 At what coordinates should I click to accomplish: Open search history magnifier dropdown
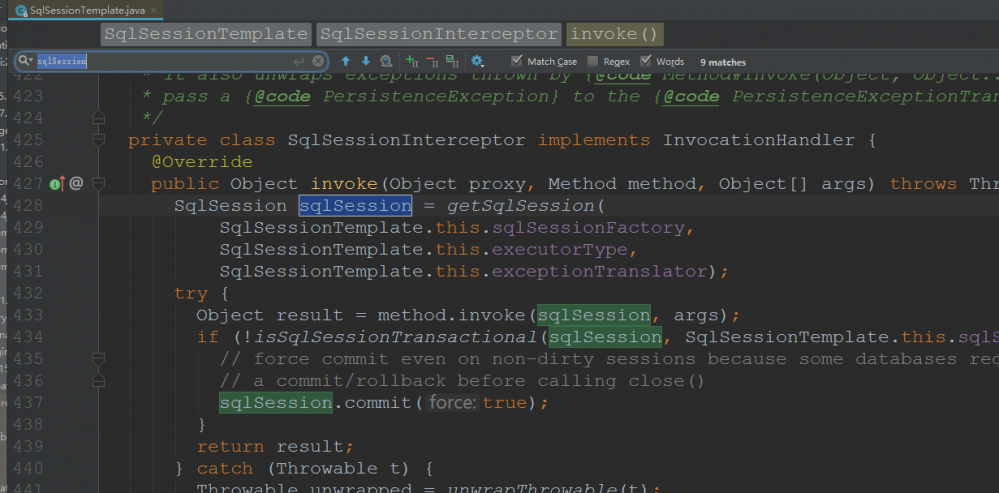(25, 61)
